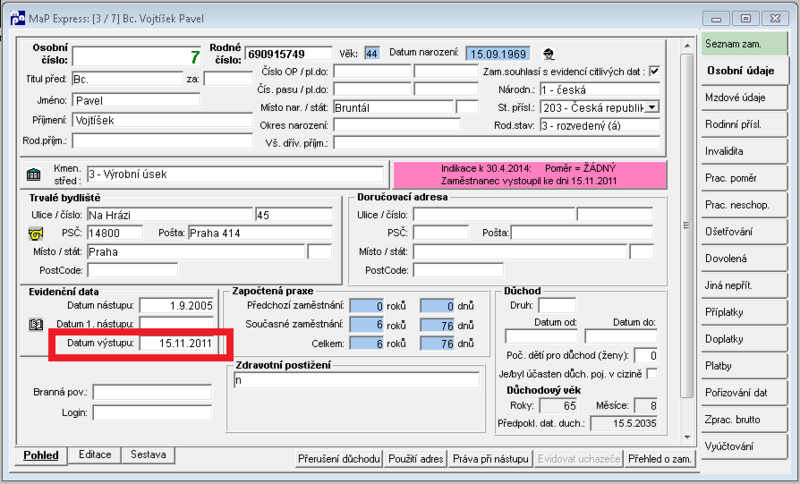Viewport: 800px width, 484px height.
Task: Open the Dovolená section
Action: (744, 259)
